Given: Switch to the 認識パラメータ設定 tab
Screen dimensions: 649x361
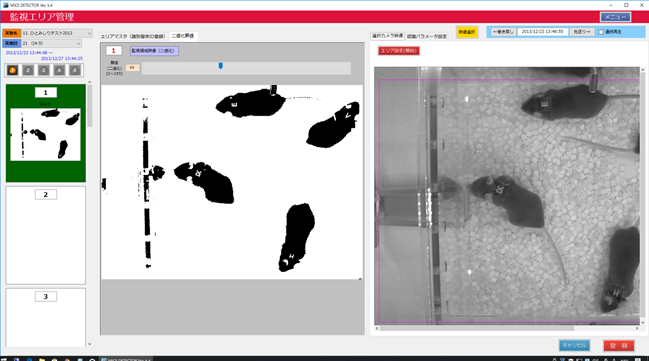Looking at the screenshot, I should (x=427, y=36).
